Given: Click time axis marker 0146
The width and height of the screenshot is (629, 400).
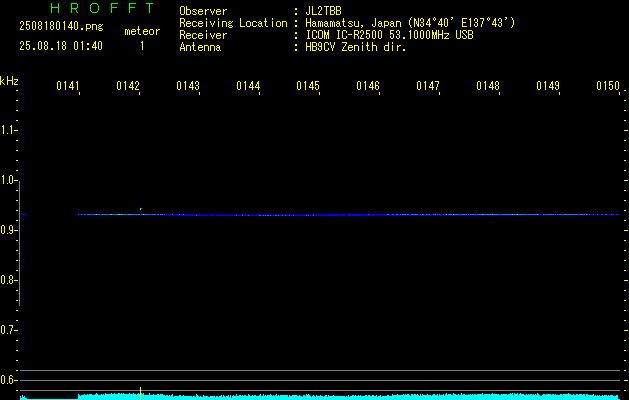Looking at the screenshot, I should [367, 86].
